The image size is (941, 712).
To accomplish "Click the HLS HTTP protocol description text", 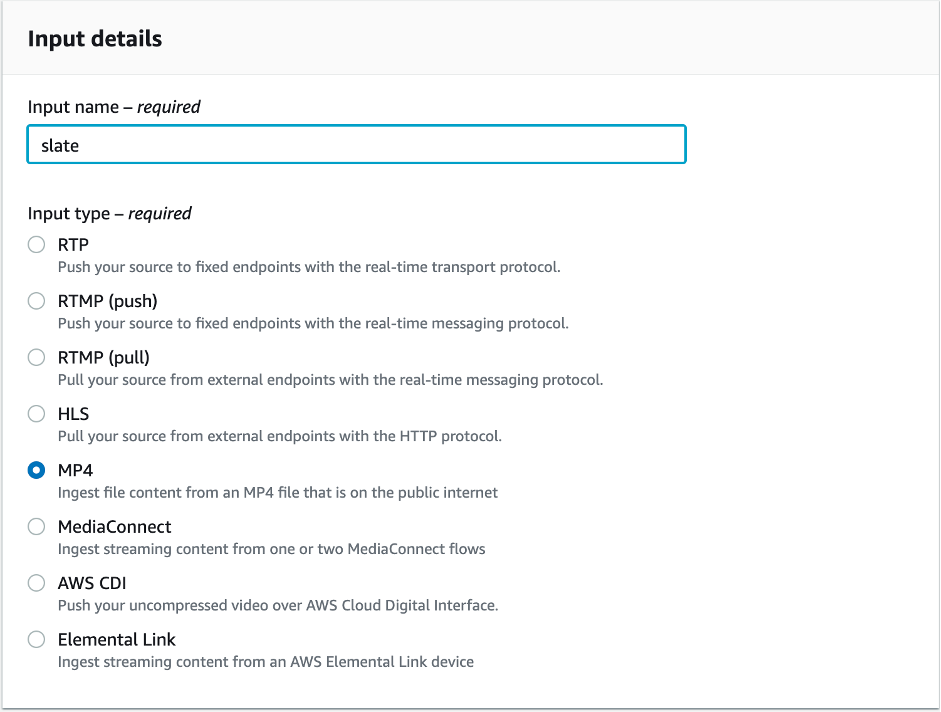I will 279,436.
